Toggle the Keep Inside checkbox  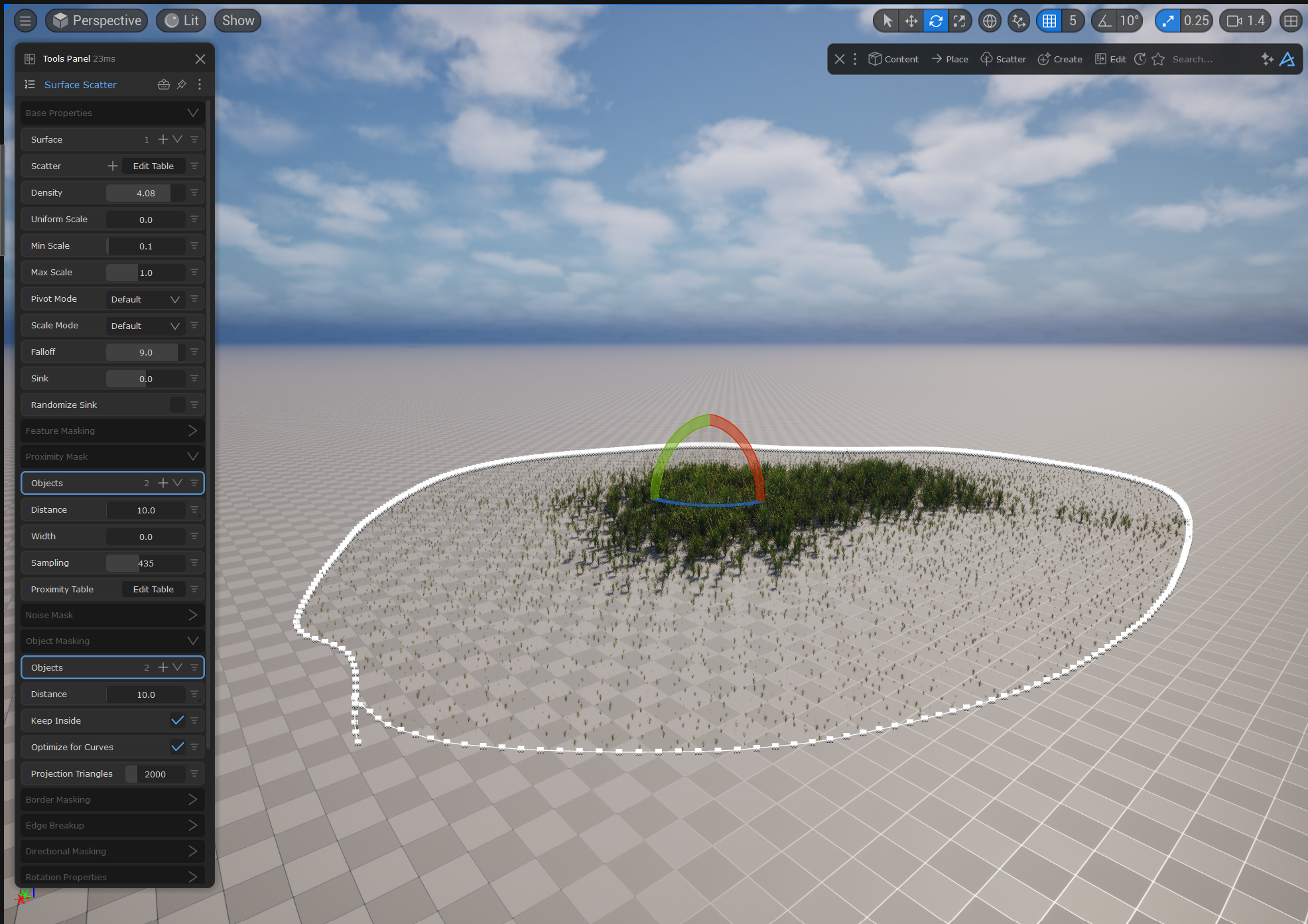(x=177, y=720)
